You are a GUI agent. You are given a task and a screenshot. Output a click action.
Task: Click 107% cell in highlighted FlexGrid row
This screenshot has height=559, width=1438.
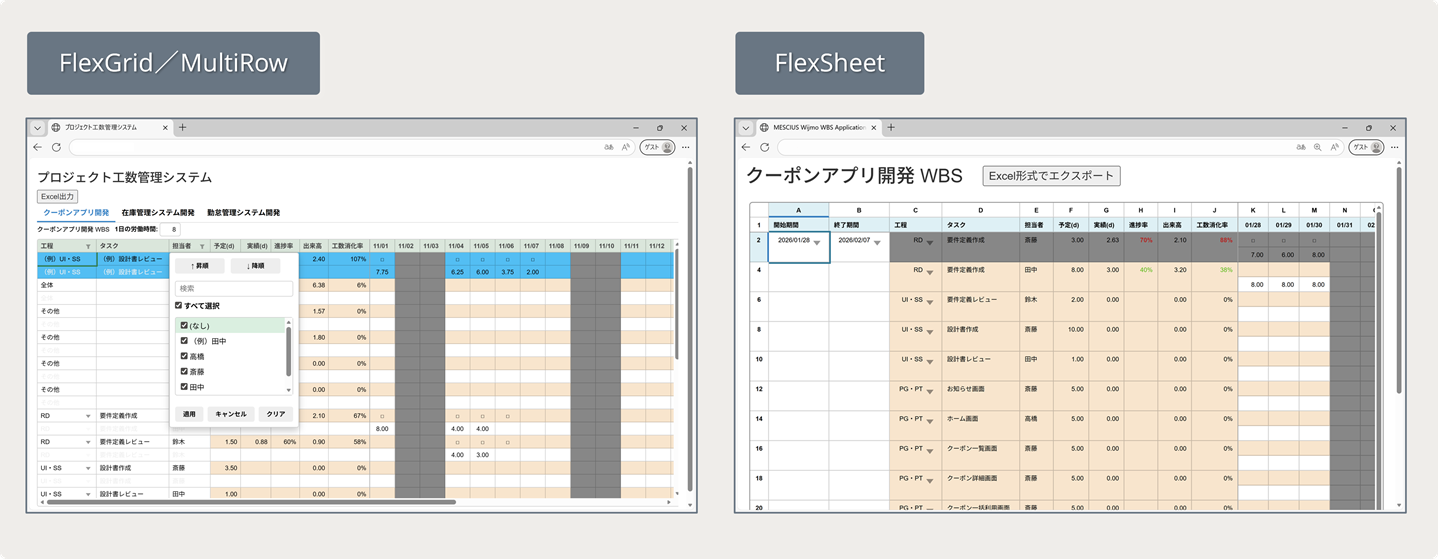click(349, 259)
